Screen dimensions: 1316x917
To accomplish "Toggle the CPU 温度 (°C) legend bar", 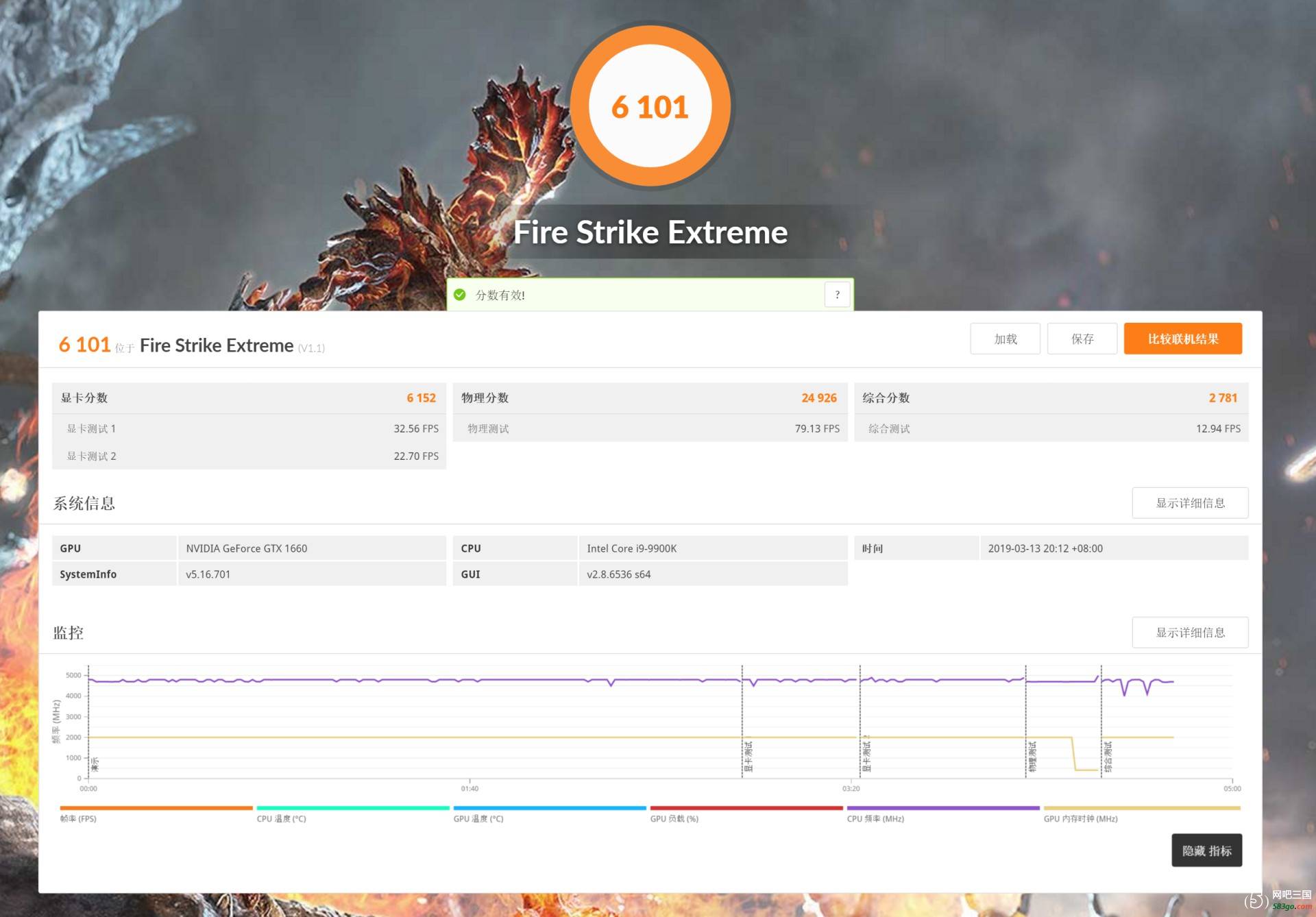I will (353, 808).
